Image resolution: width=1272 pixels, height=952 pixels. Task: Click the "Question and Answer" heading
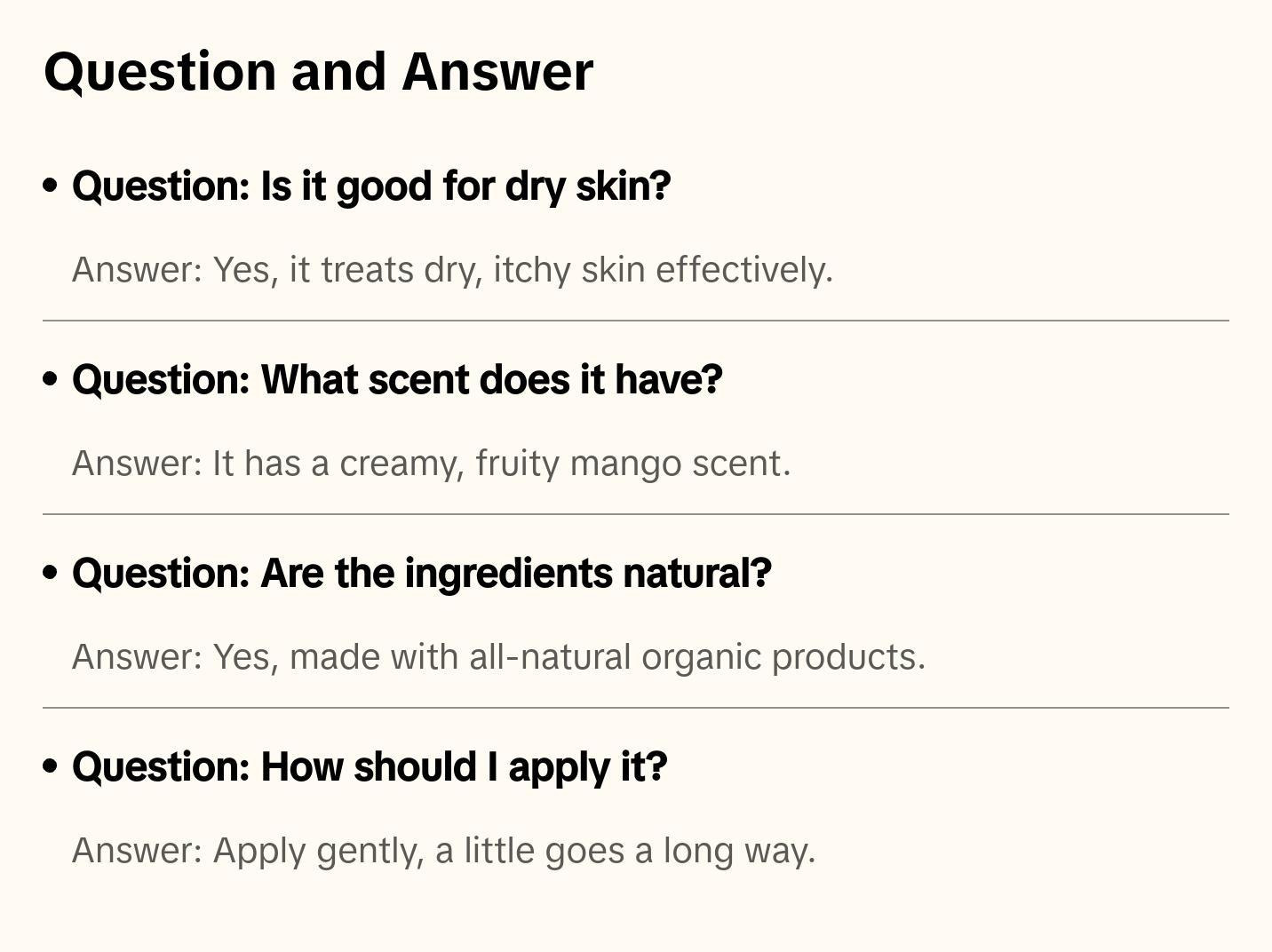(318, 71)
